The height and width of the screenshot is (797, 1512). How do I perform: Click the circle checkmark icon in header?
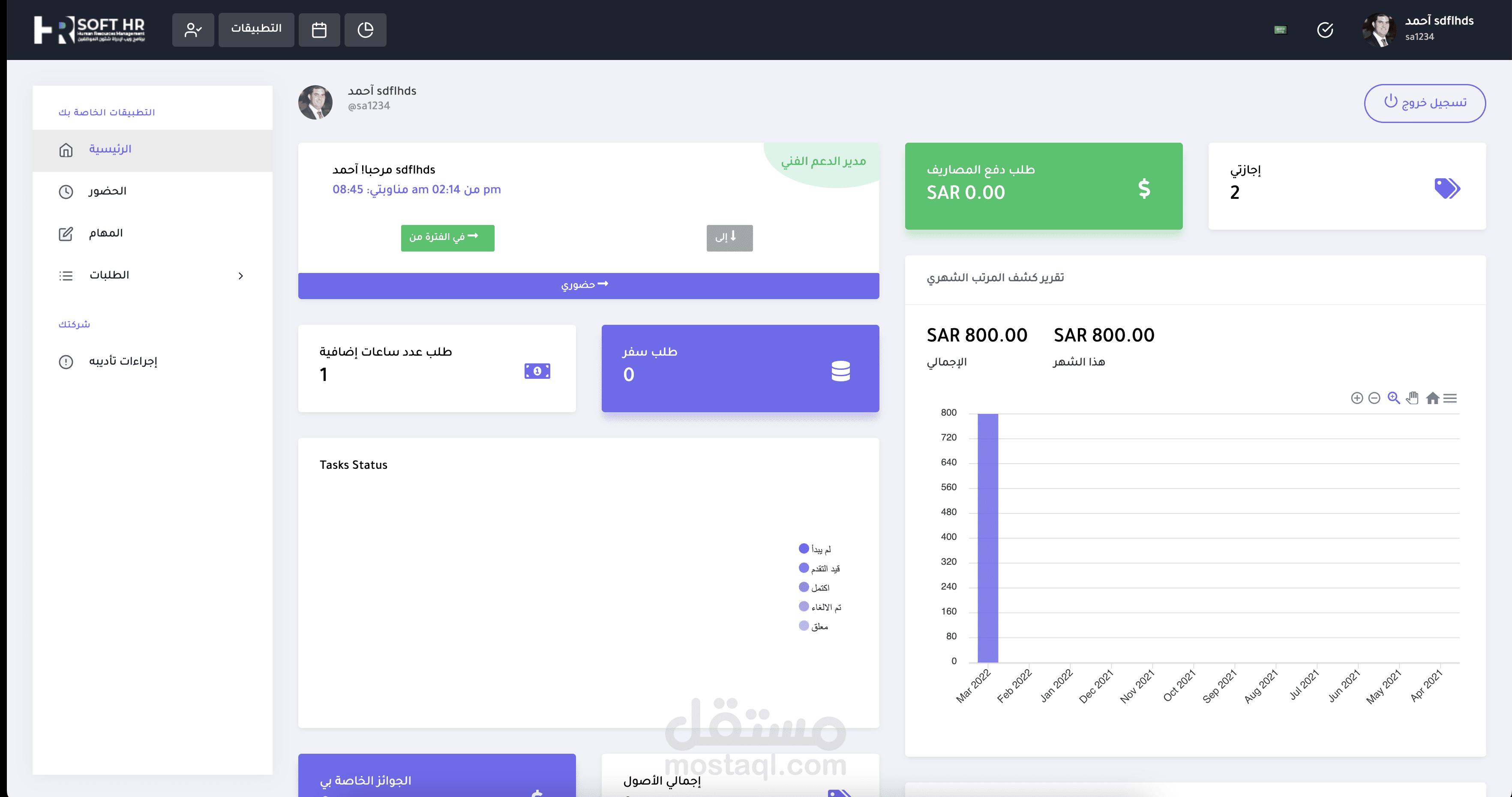point(1325,30)
